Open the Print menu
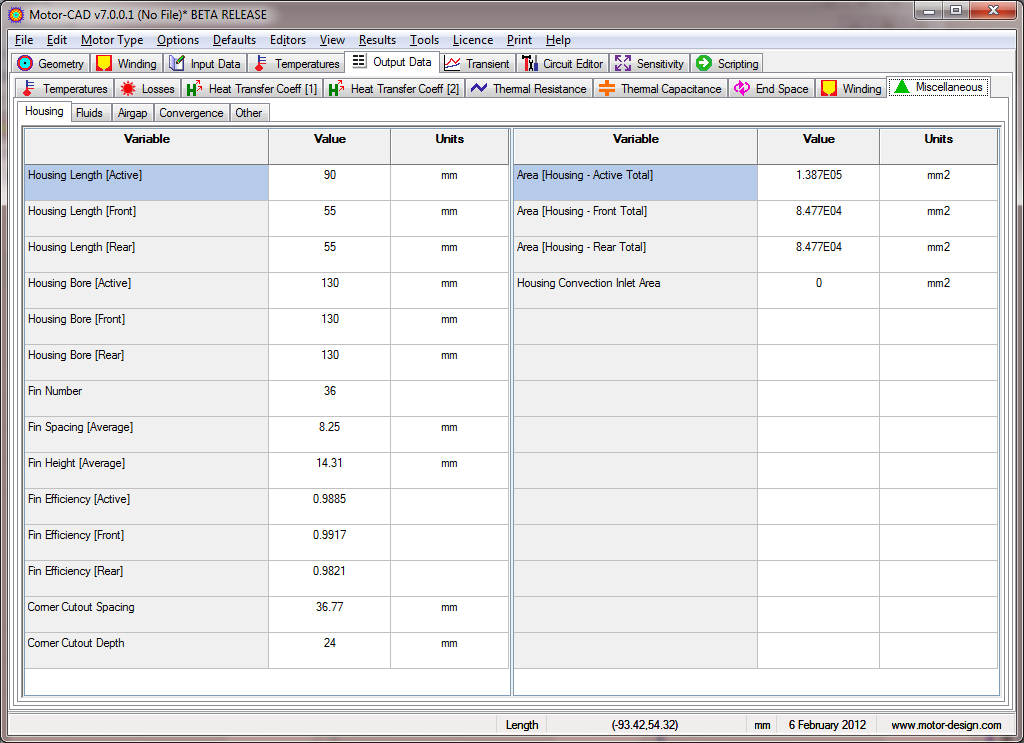This screenshot has width=1024, height=743. click(519, 40)
